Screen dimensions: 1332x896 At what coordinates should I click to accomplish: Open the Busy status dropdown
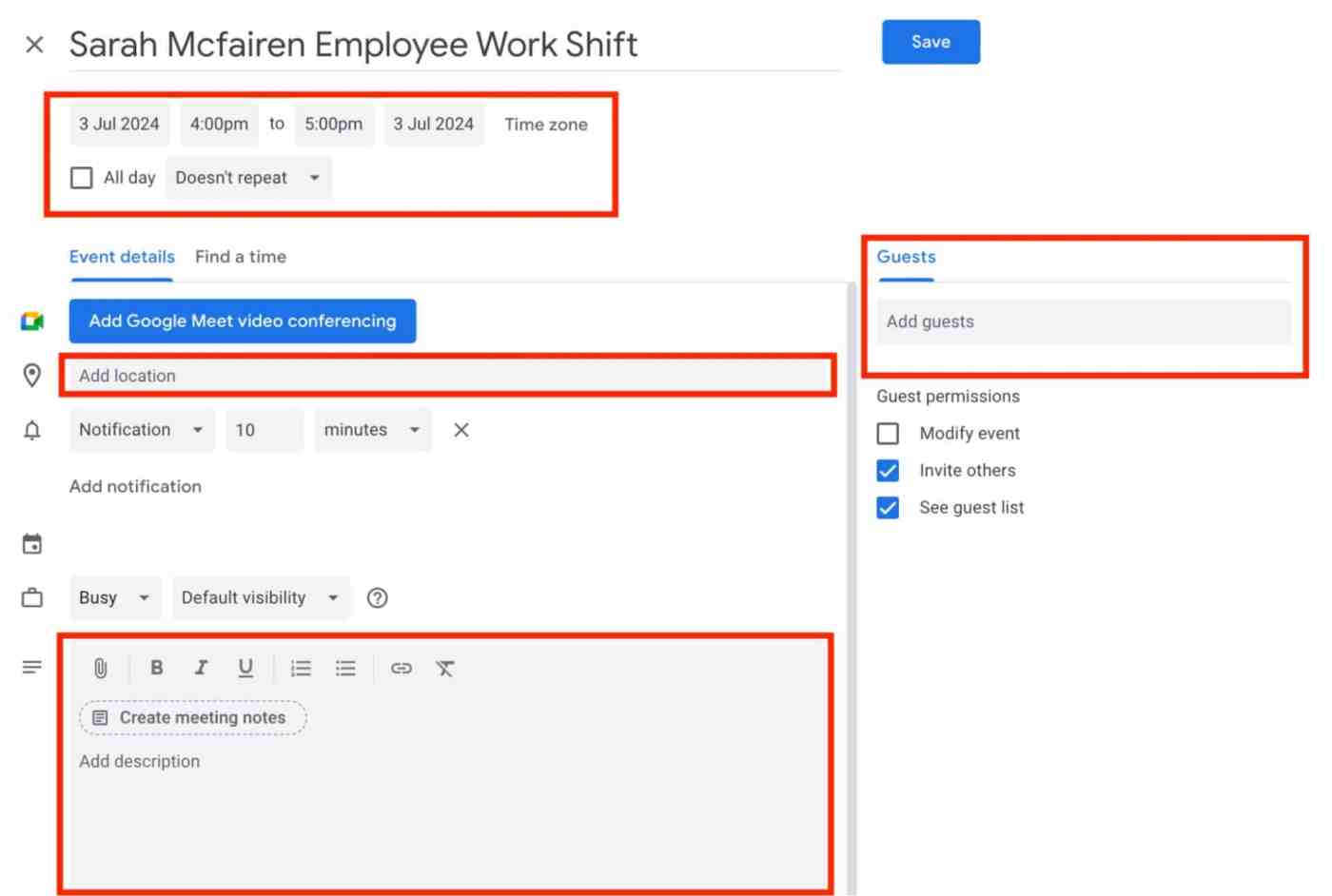[113, 597]
